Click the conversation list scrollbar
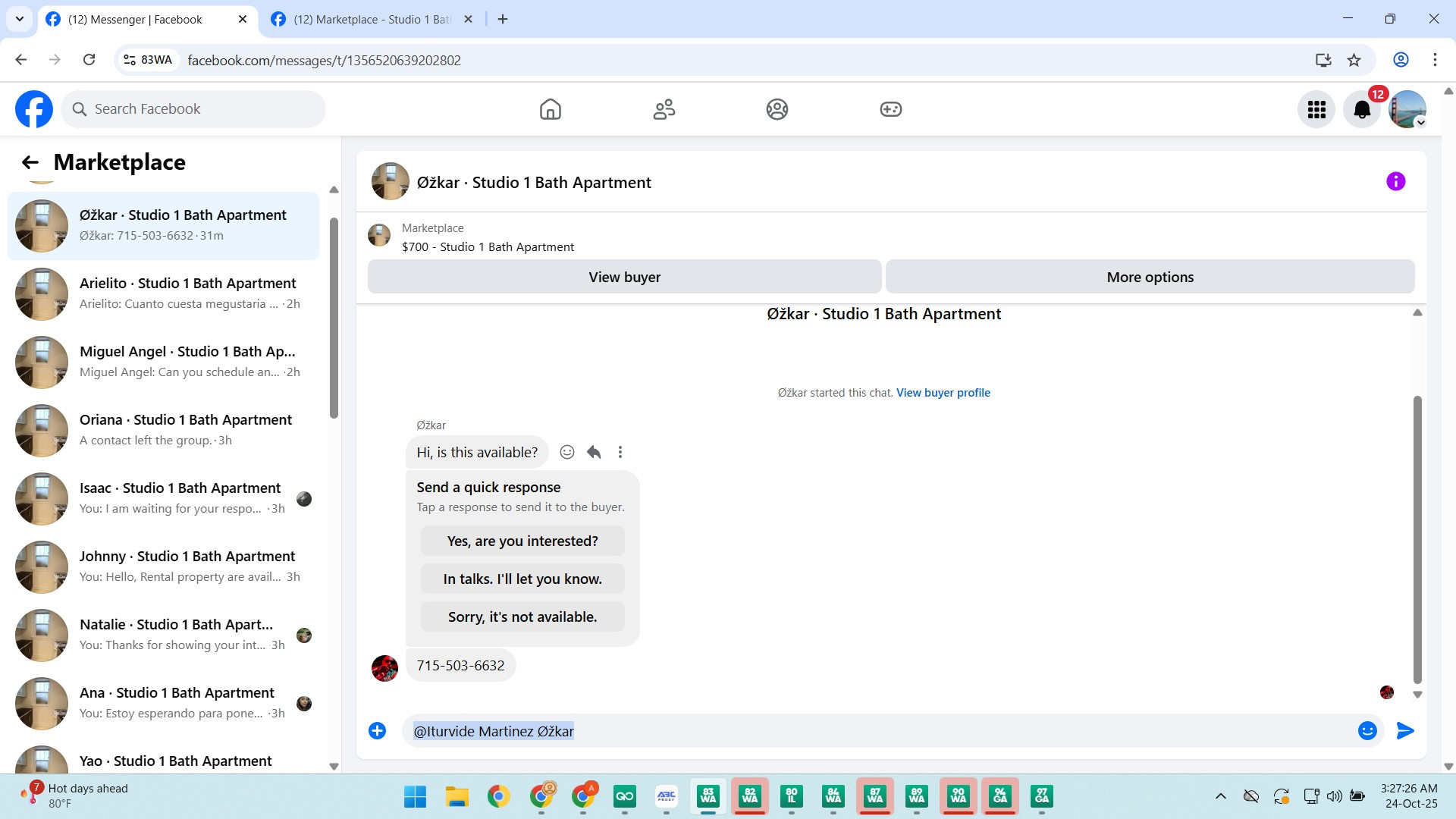The width and height of the screenshot is (1456, 819). click(334, 317)
